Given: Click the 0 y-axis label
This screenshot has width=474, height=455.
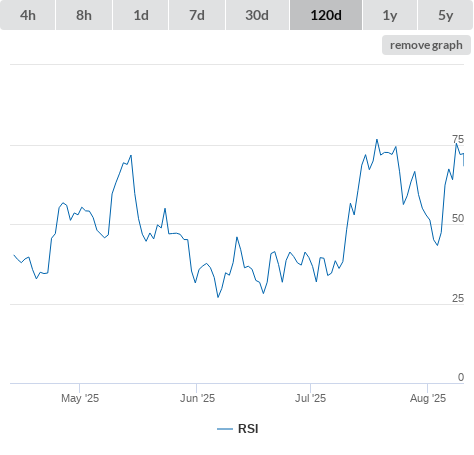Looking at the screenshot, I should (461, 377).
